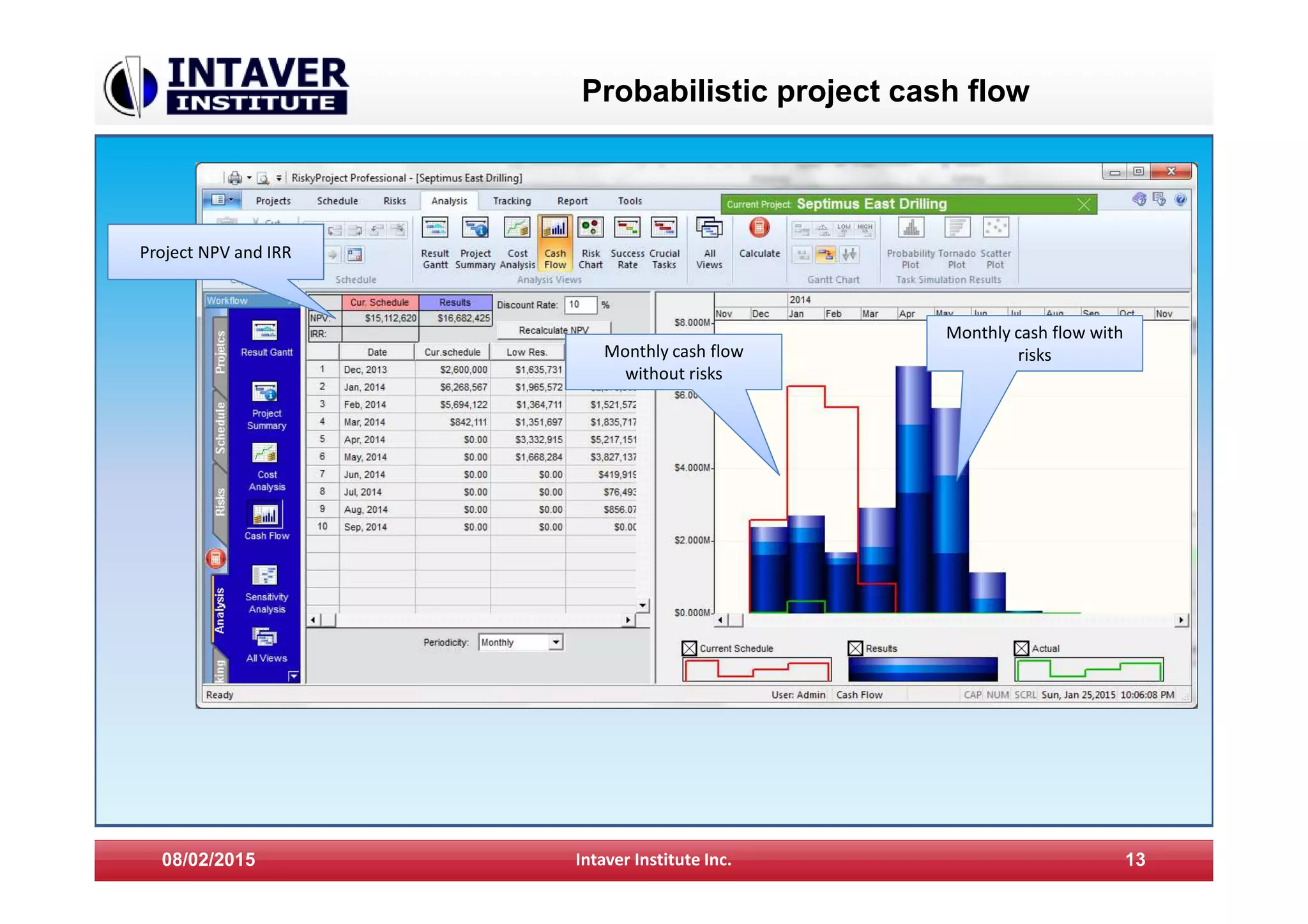Click the Results blue gradient legend swatch

tap(923, 670)
